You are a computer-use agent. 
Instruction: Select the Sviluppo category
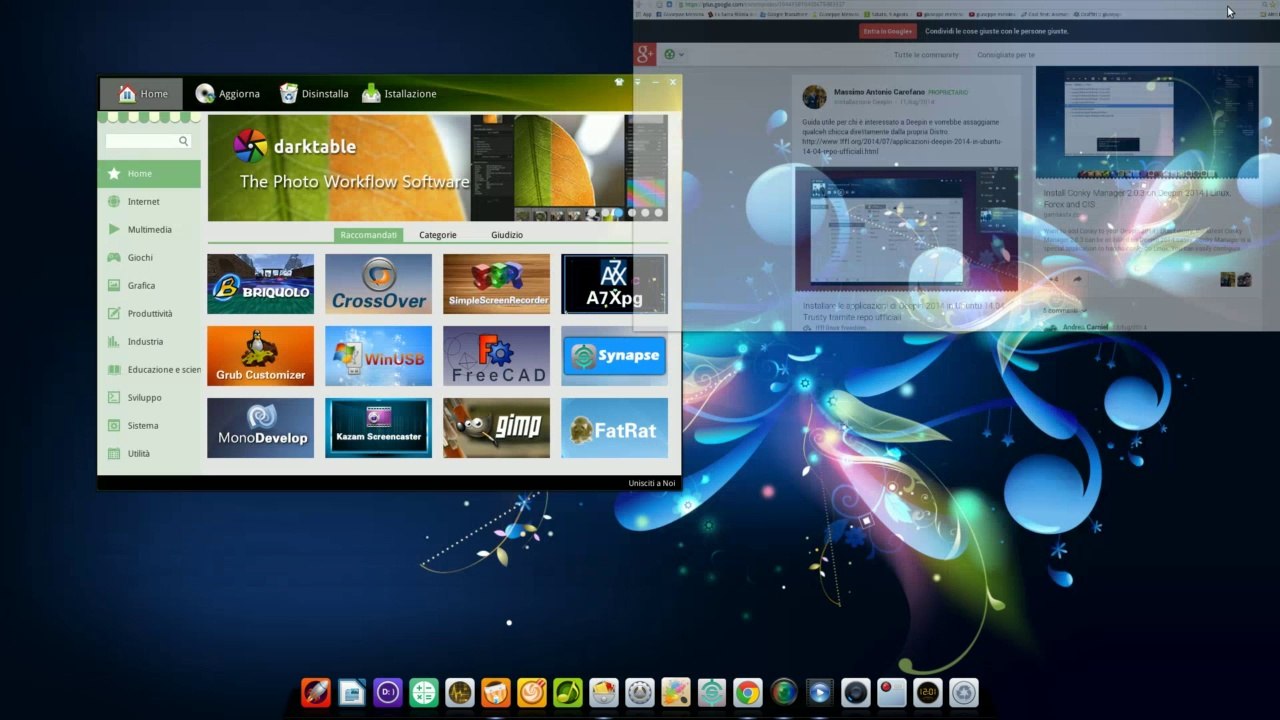coord(149,398)
